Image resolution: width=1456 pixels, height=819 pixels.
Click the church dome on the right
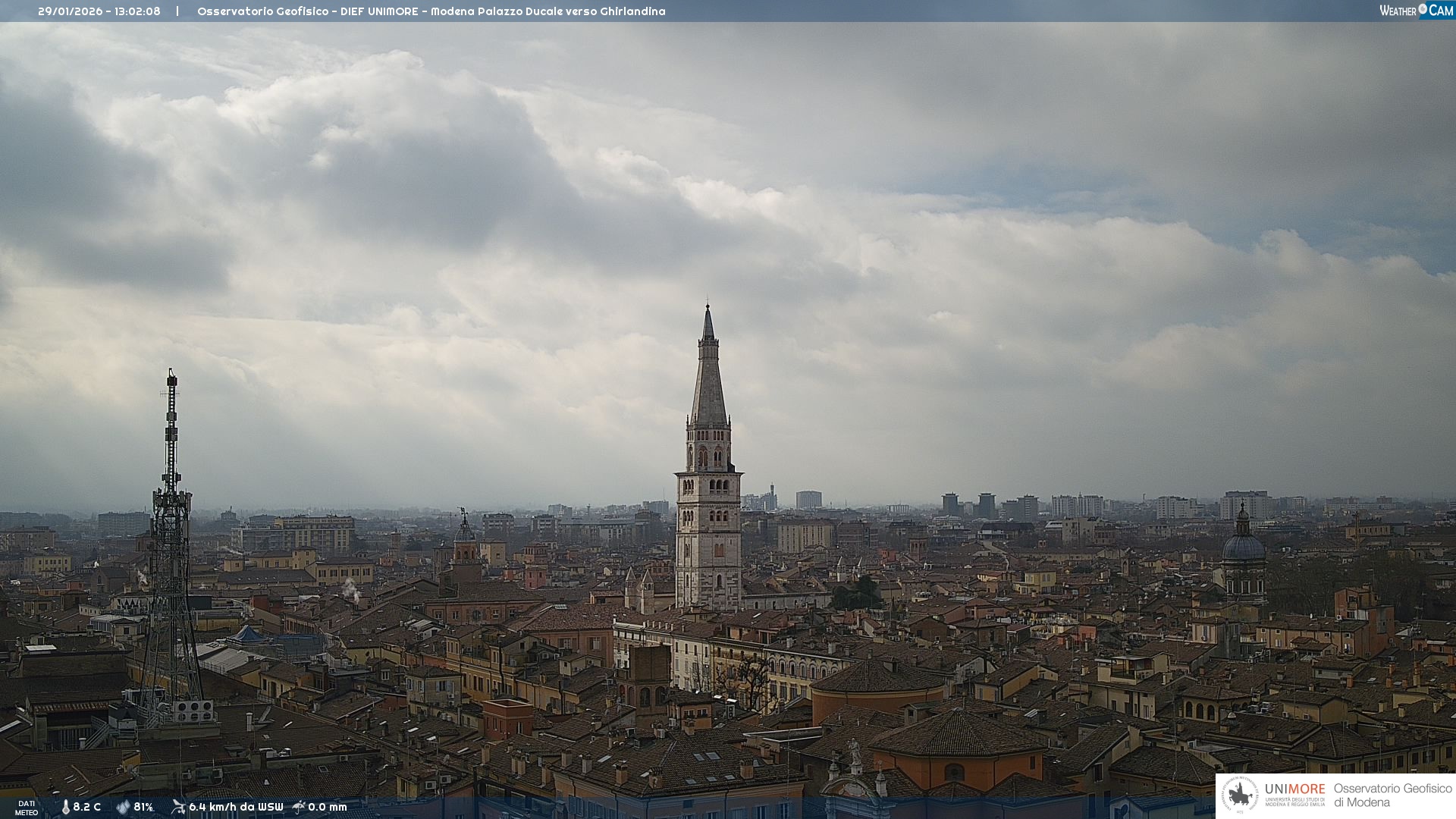pos(1243,546)
